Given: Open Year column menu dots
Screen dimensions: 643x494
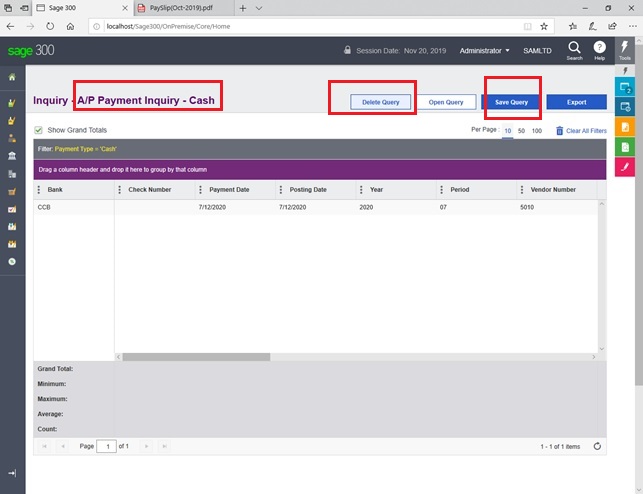Looking at the screenshot, I should (x=361, y=189).
